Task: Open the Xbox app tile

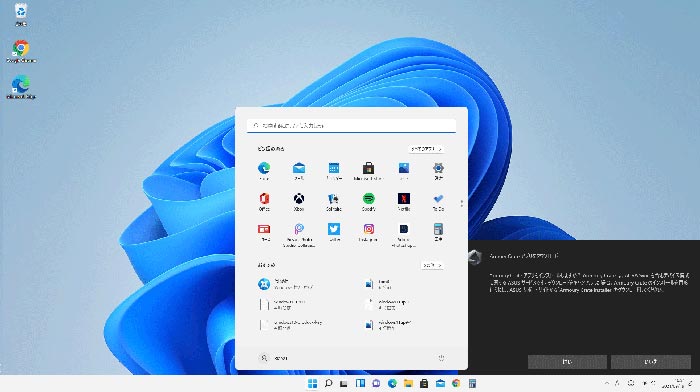Action: coord(299,201)
